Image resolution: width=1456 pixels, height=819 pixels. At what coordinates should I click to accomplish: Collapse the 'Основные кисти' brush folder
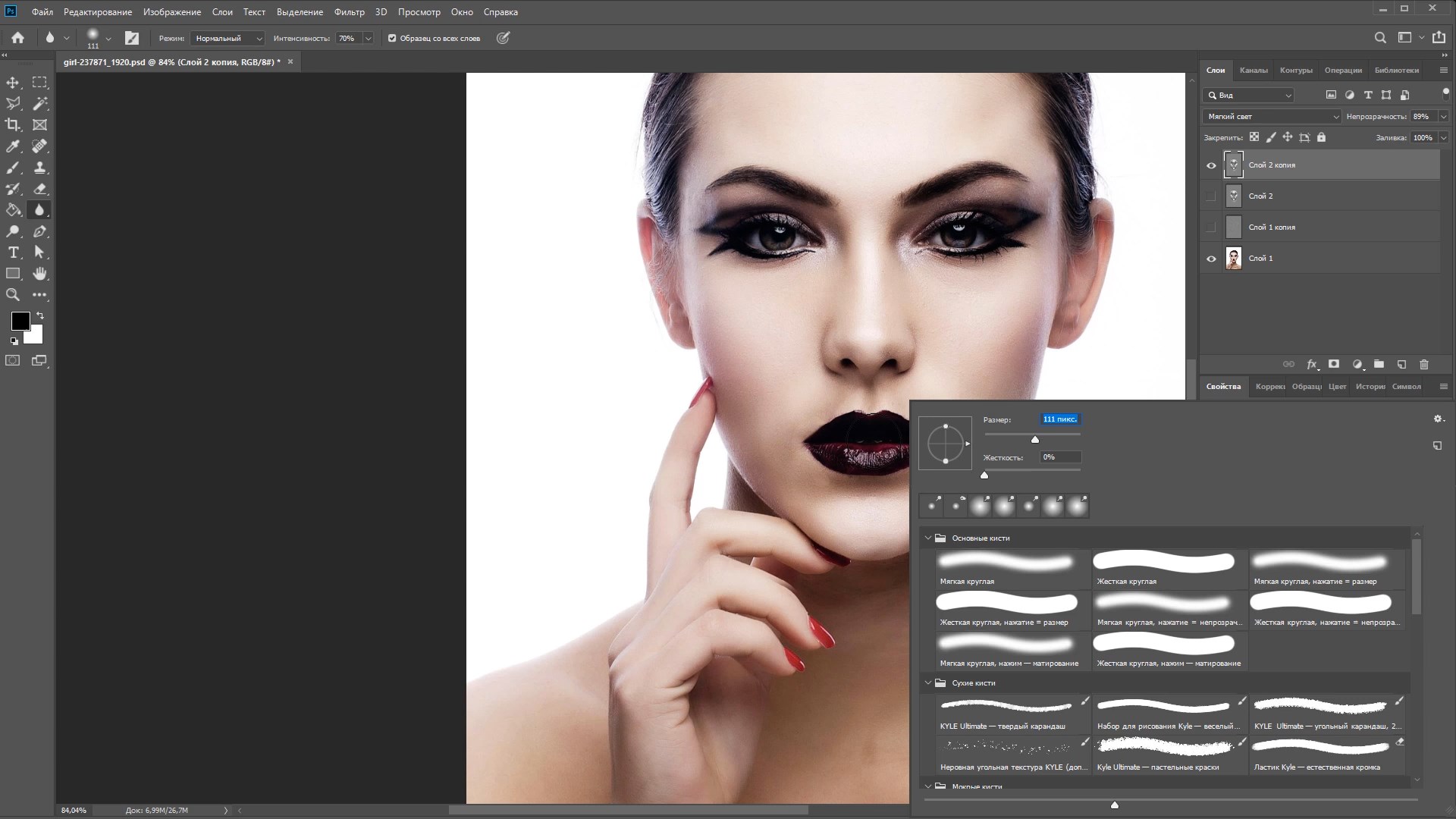tap(927, 538)
